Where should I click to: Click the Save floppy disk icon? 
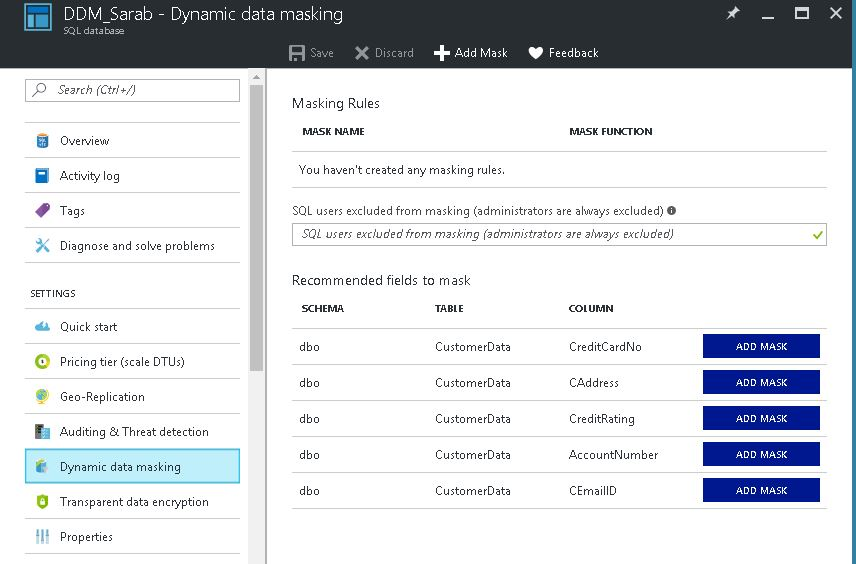click(296, 53)
